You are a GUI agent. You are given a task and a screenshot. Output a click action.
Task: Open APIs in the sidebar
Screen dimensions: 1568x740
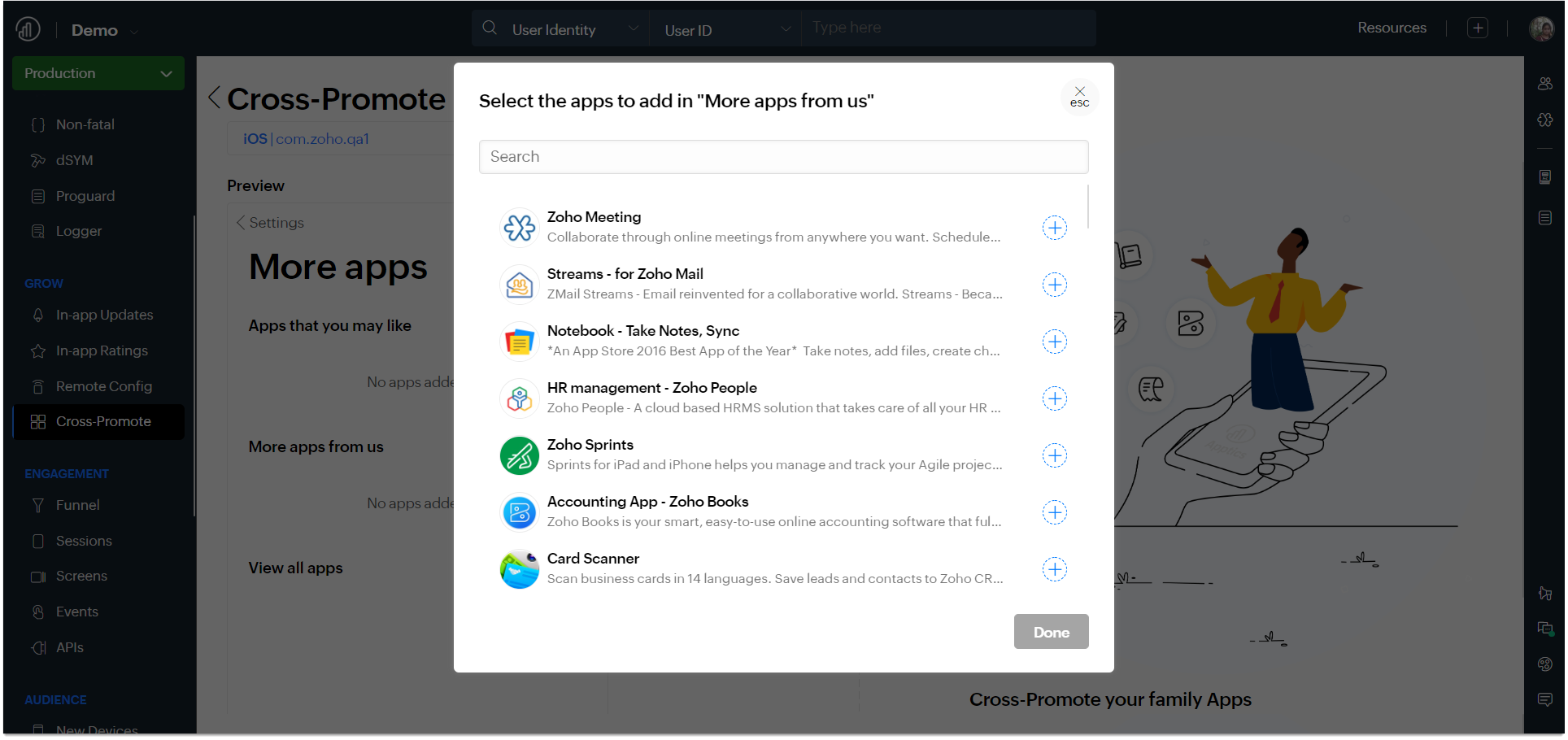70,647
